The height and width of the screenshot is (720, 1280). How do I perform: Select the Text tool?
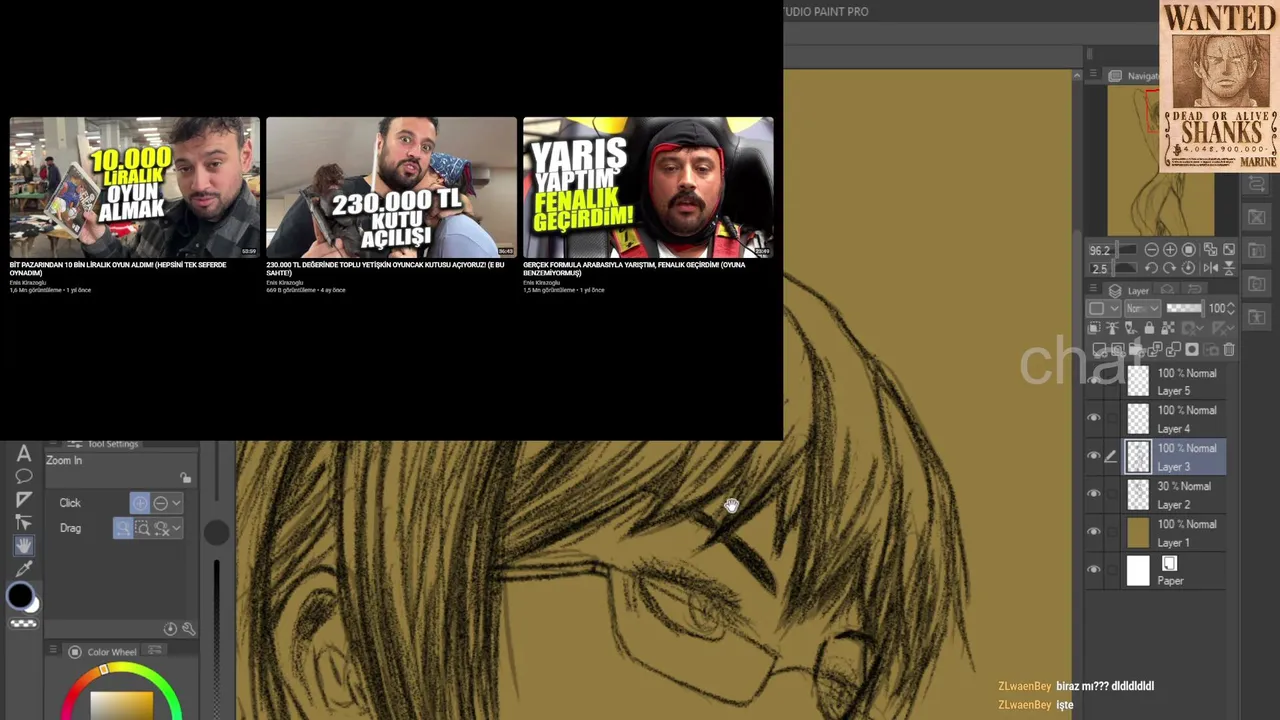(24, 454)
